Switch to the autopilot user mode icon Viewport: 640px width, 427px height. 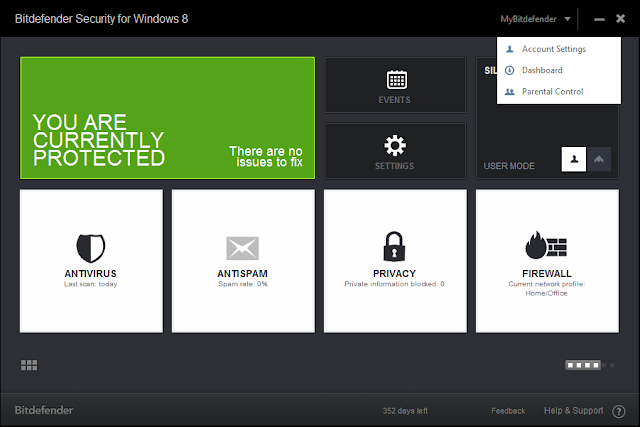[599, 159]
